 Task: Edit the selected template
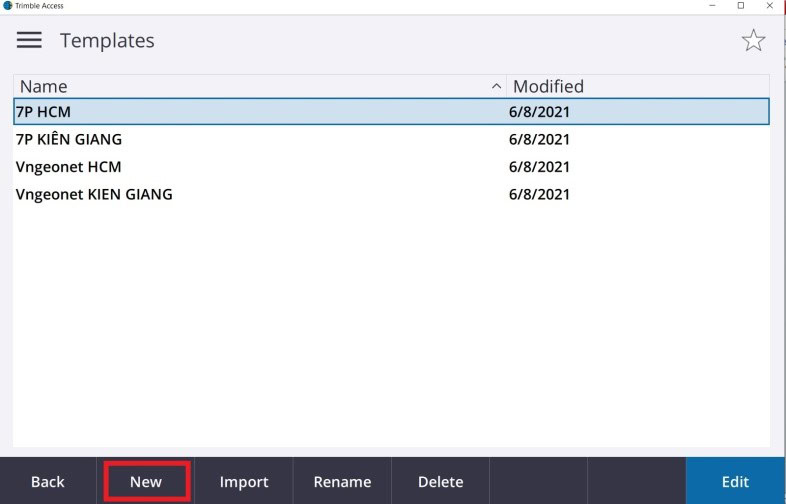click(x=735, y=481)
